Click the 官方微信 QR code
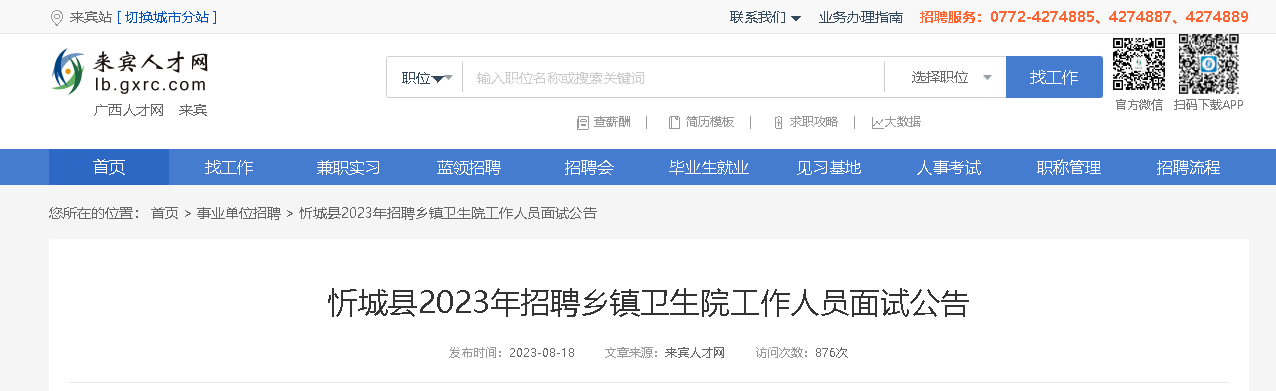Image resolution: width=1276 pixels, height=391 pixels. (x=1139, y=65)
